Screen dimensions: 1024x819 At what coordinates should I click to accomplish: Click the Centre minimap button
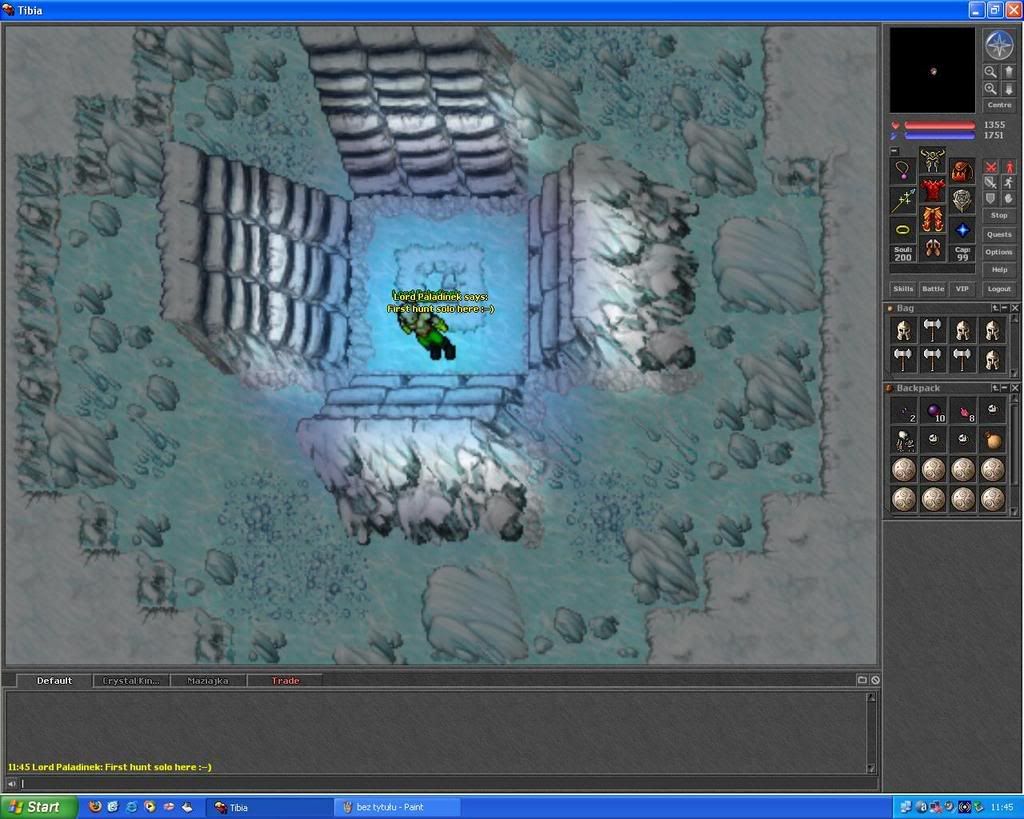click(999, 105)
